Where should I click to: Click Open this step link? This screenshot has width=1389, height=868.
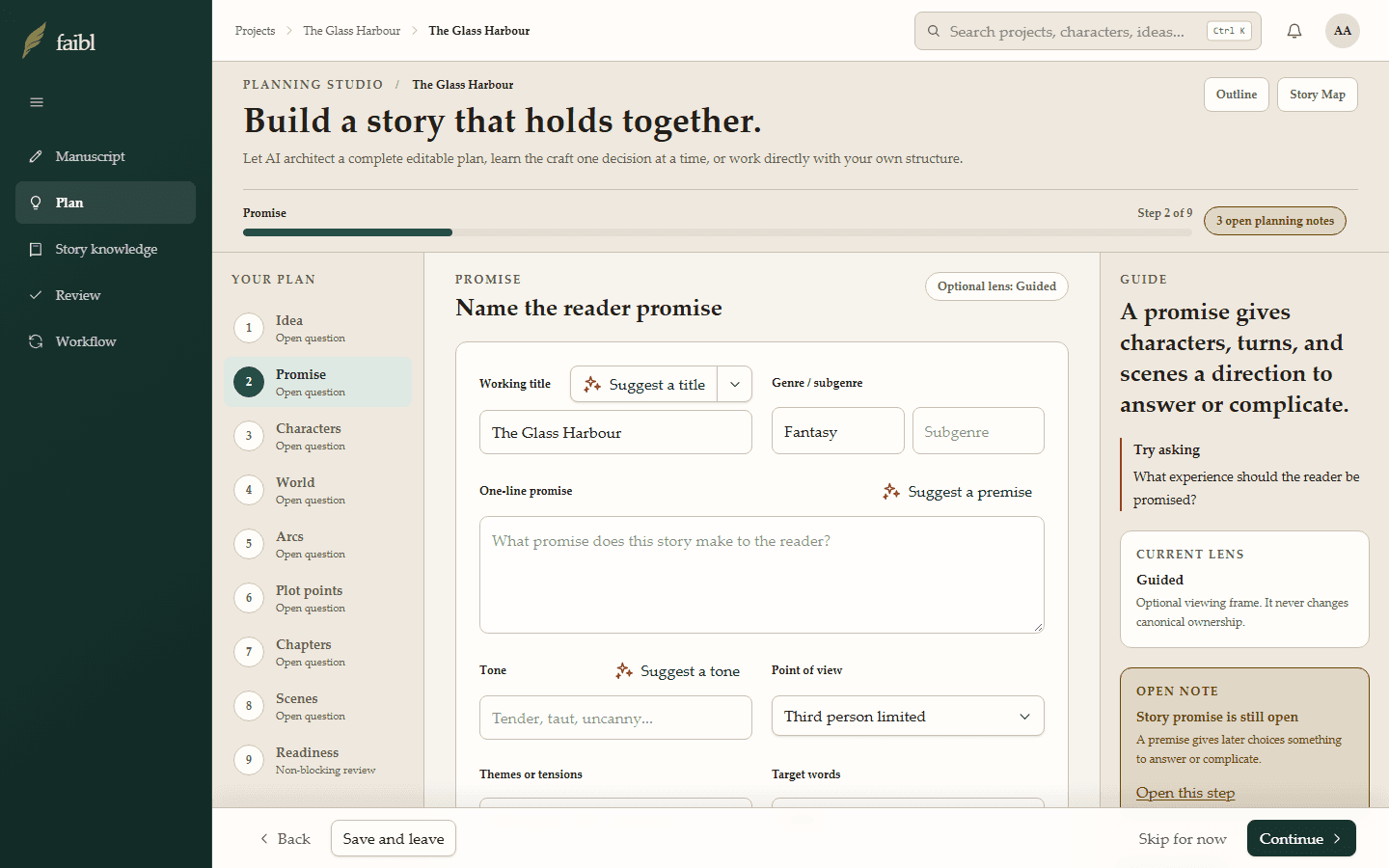coord(1185,793)
